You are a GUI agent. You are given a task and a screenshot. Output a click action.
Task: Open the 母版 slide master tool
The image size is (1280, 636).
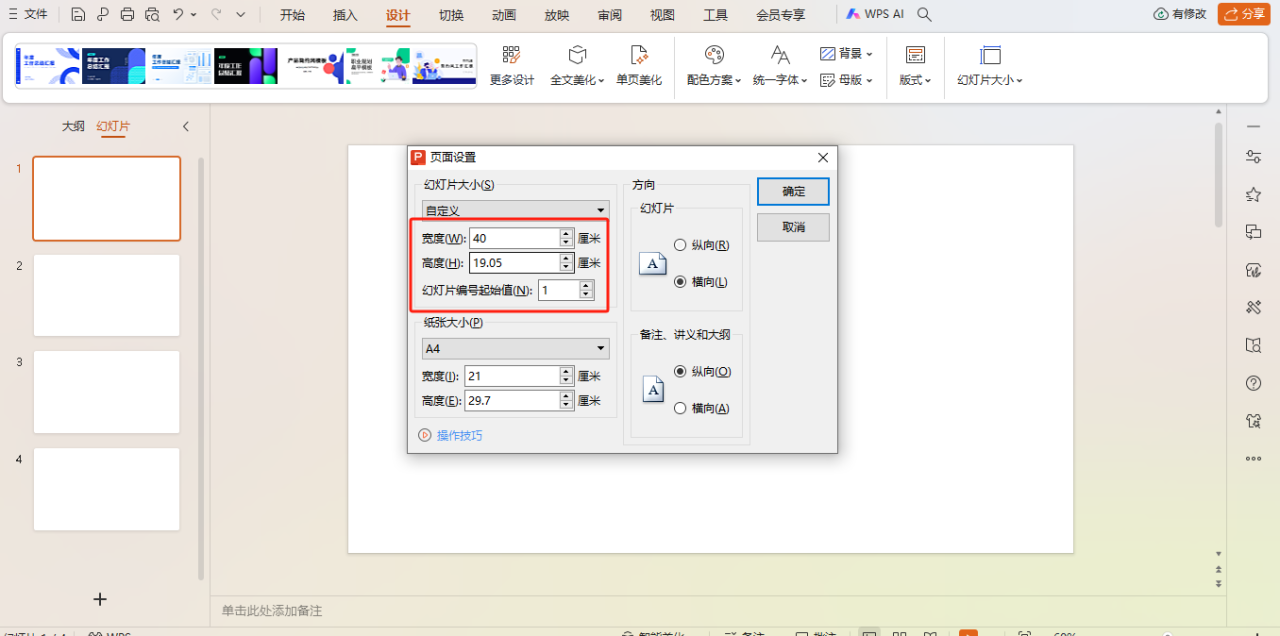845,79
